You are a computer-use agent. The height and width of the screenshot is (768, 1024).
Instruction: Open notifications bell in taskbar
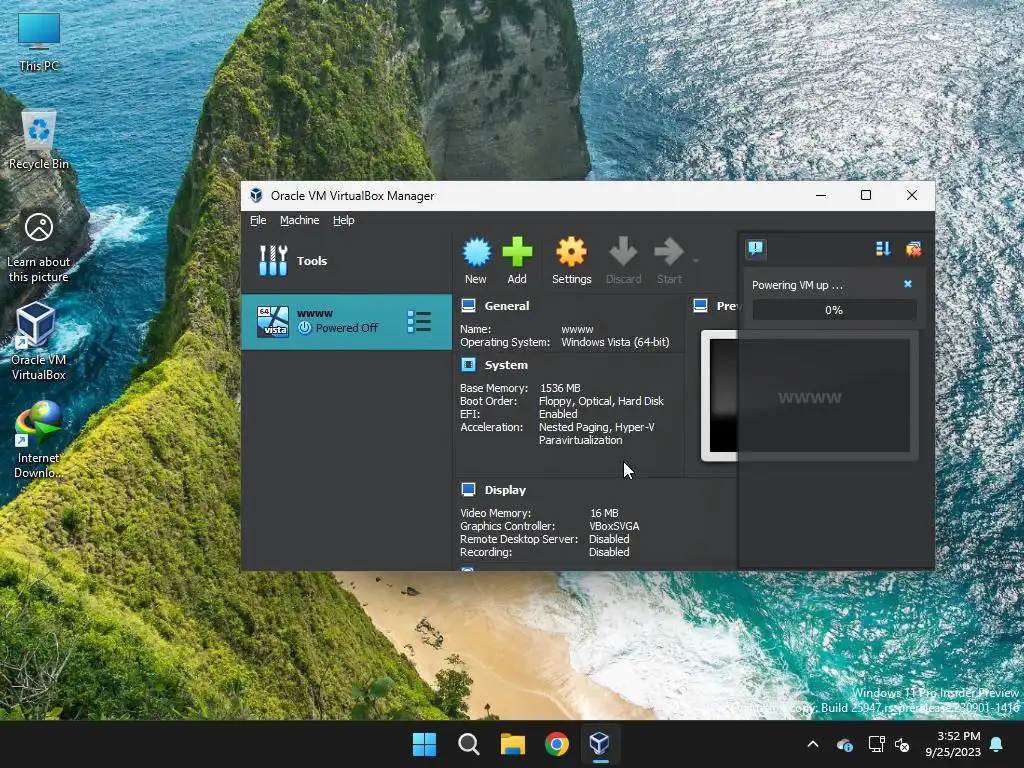pyautogui.click(x=997, y=744)
